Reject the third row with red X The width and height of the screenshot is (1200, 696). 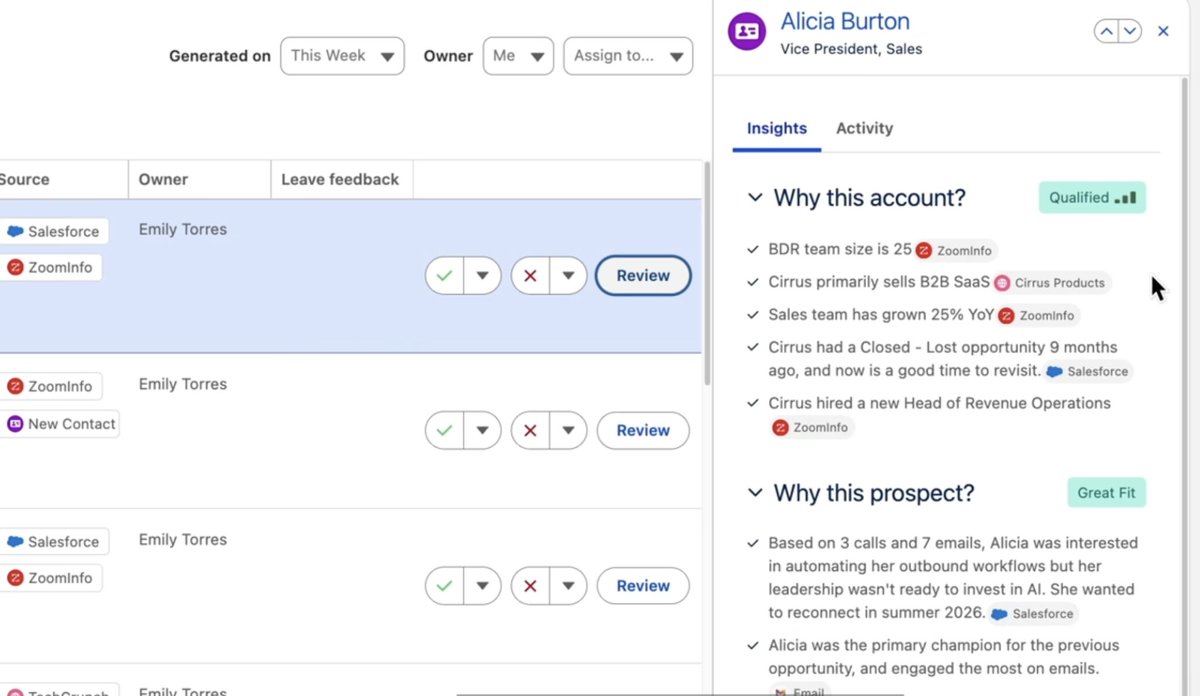[x=531, y=586]
